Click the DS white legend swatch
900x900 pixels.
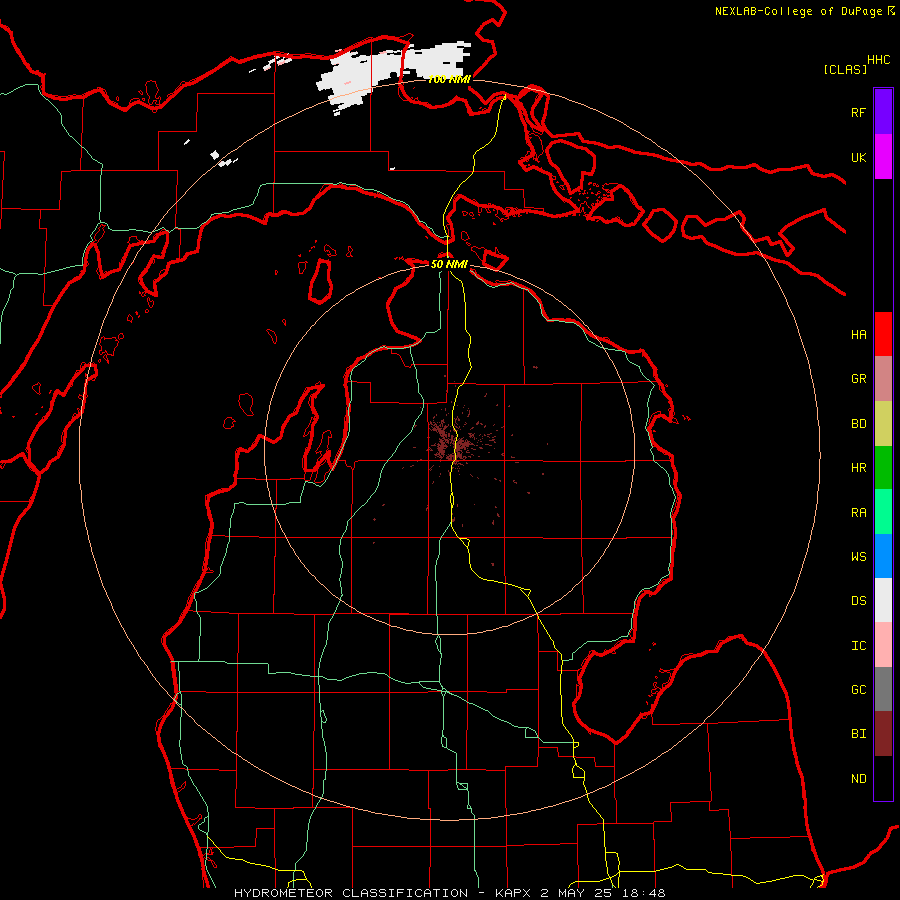(883, 600)
